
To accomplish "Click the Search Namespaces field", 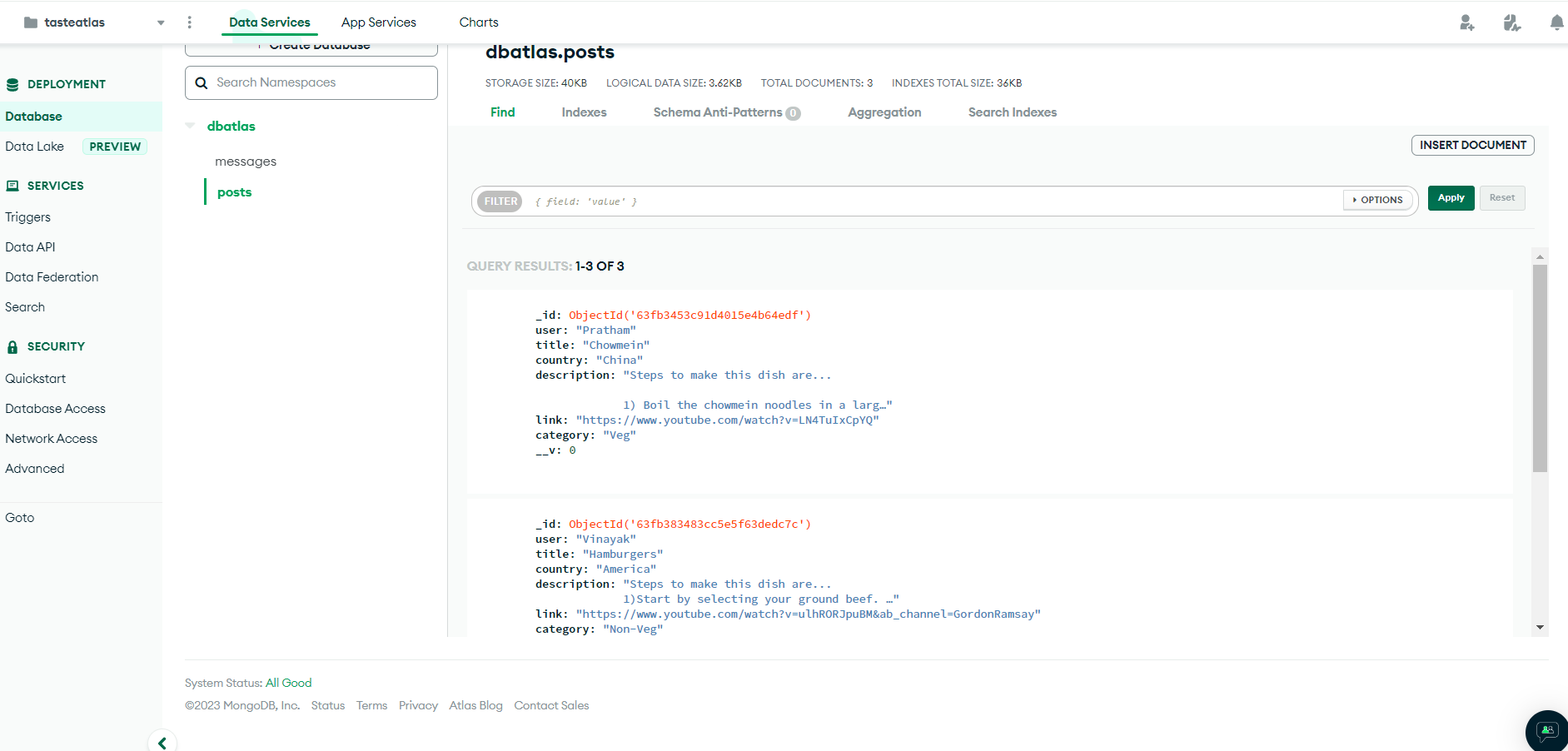I will [x=311, y=82].
